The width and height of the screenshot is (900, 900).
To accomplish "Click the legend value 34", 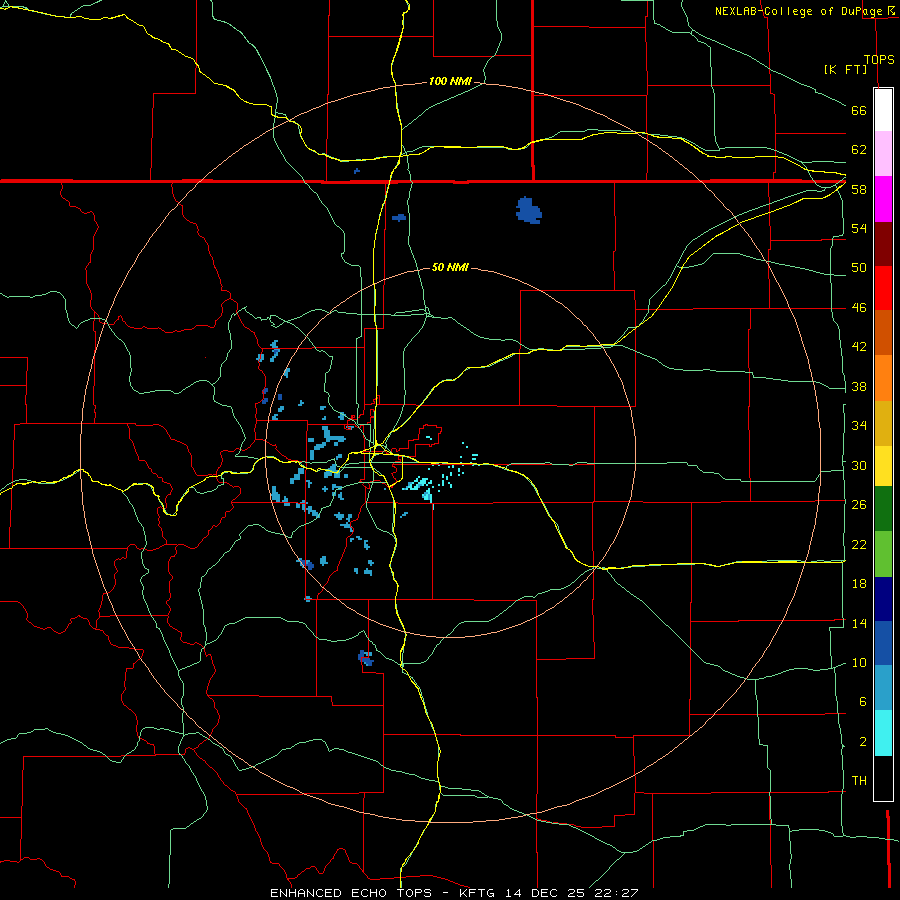I will tap(859, 426).
